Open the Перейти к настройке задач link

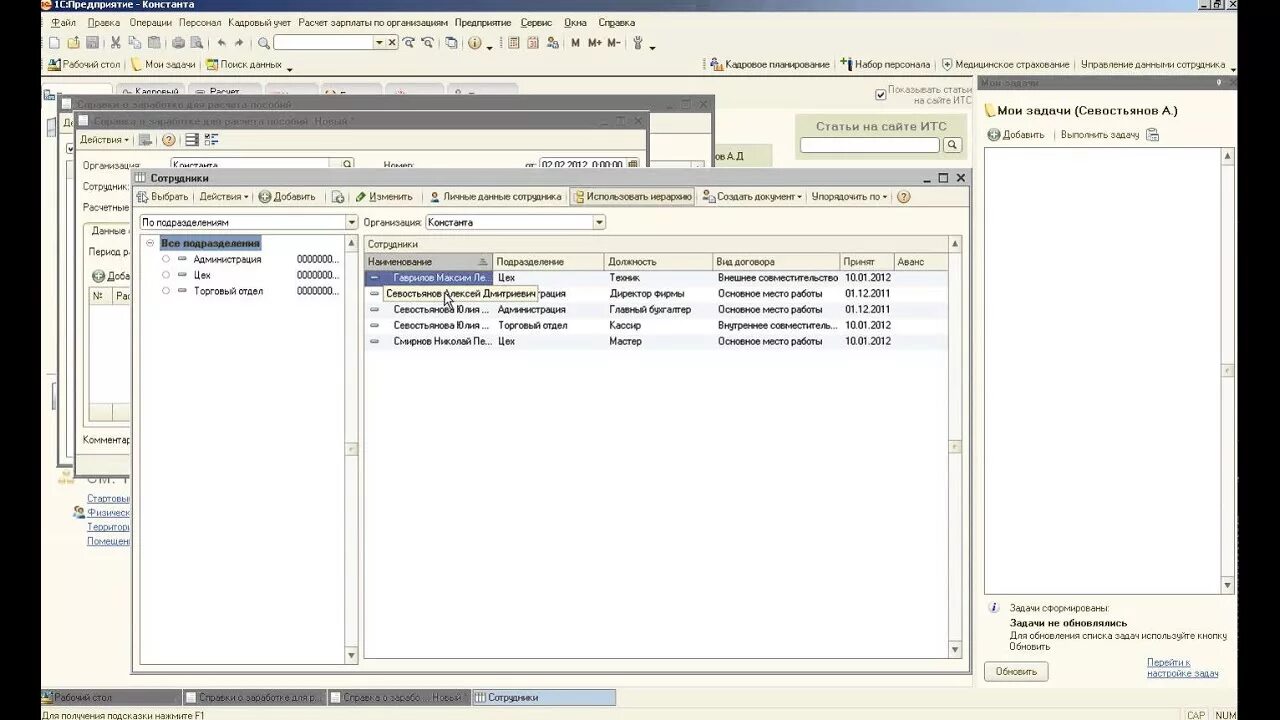coord(1182,668)
